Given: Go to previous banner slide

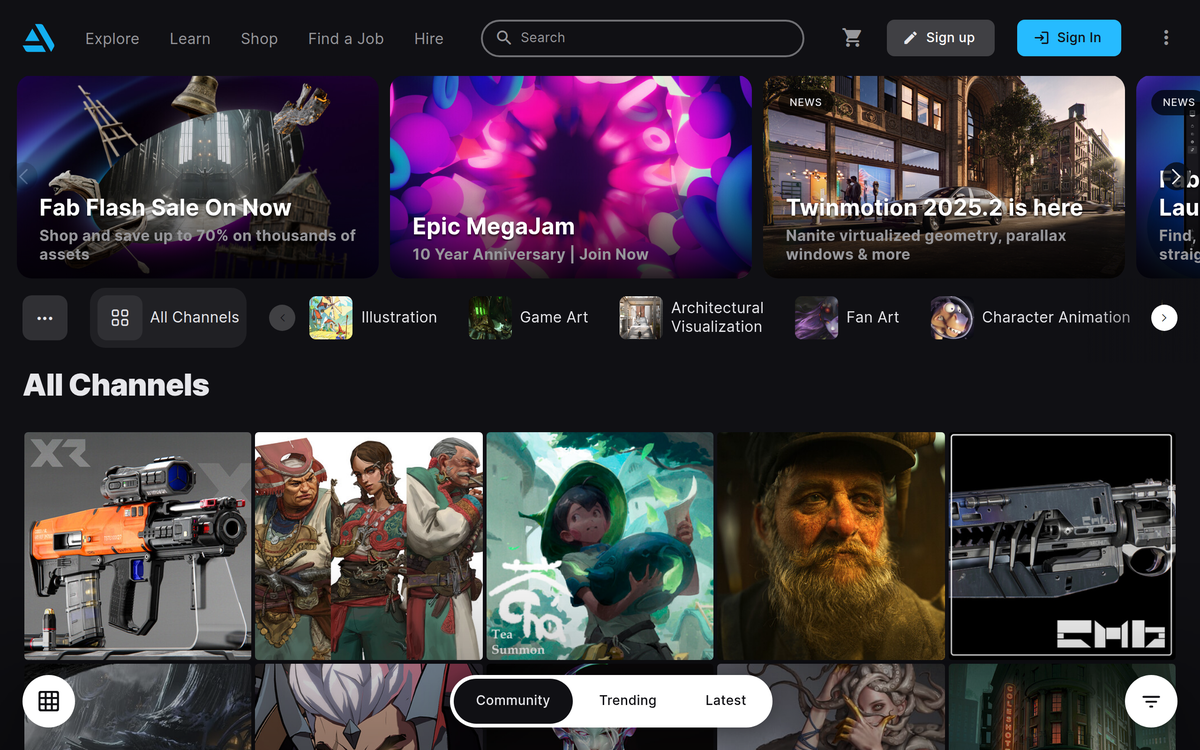Looking at the screenshot, I should point(24,177).
